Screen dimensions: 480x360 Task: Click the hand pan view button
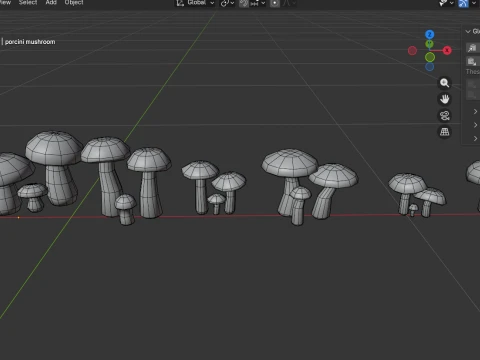444,99
